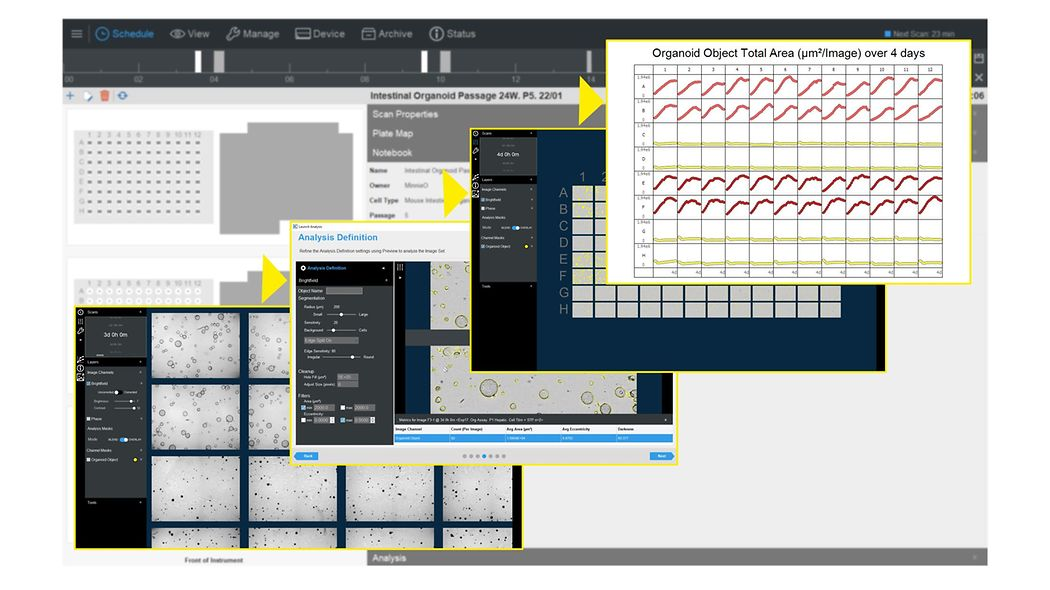Open the View menu
The image size is (1050, 590).
coord(189,34)
